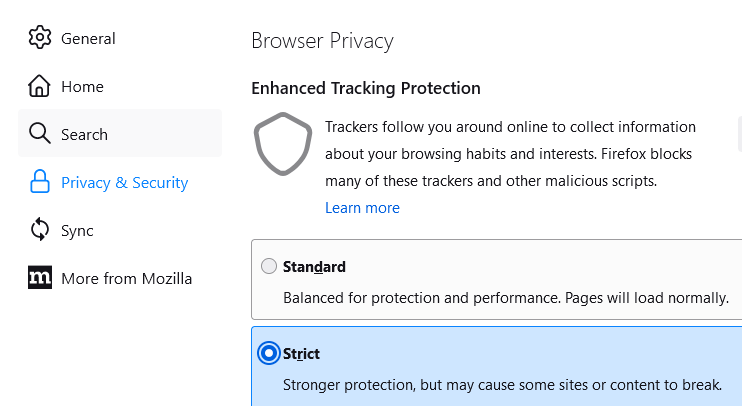Click the General gear icon
742x406 pixels.
pos(40,38)
